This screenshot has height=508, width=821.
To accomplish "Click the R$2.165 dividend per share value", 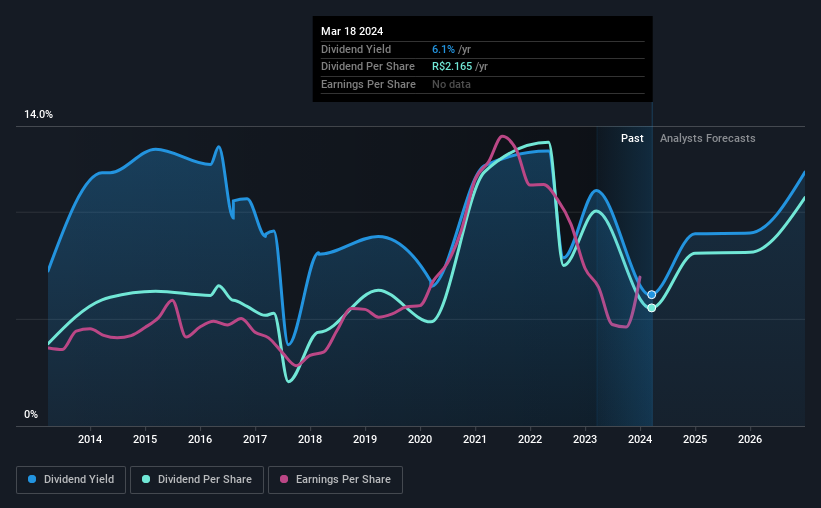I will (x=452, y=67).
